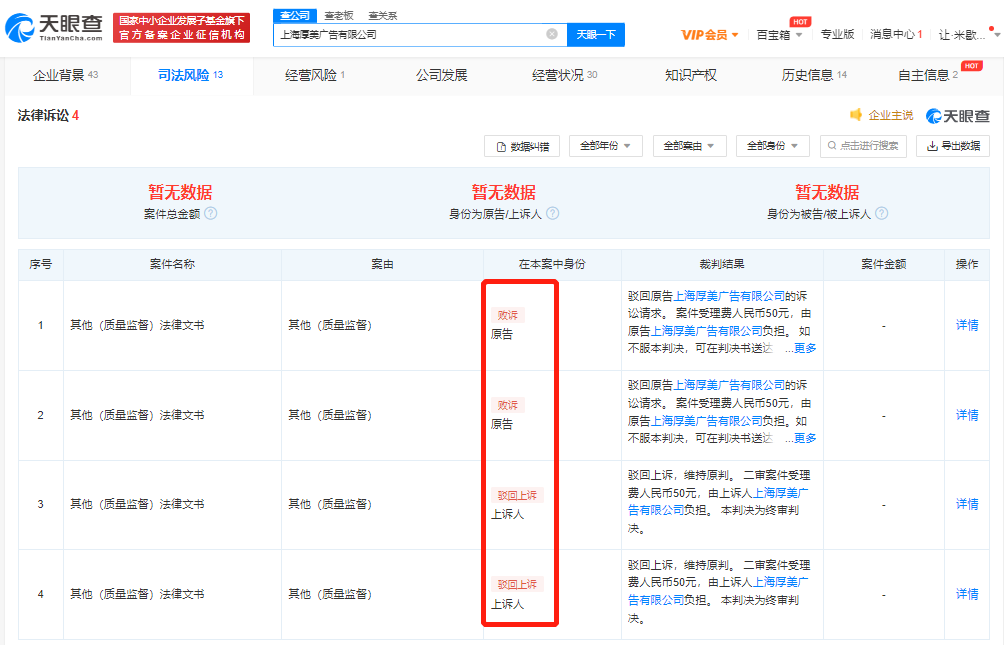This screenshot has height=645, width=1004.
Task: Open the 企业背景 tab
Action: point(65,76)
